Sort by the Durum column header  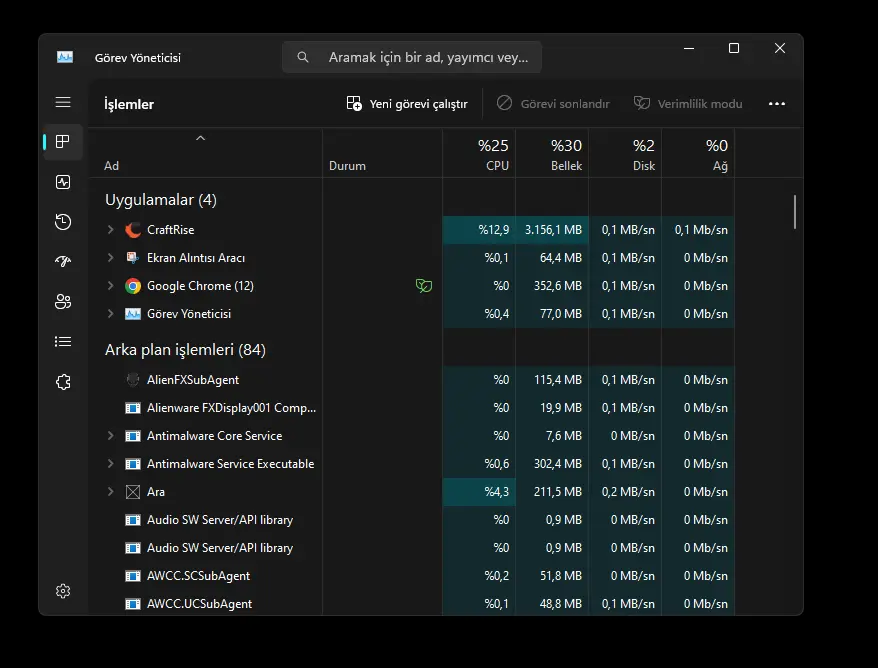(x=382, y=153)
